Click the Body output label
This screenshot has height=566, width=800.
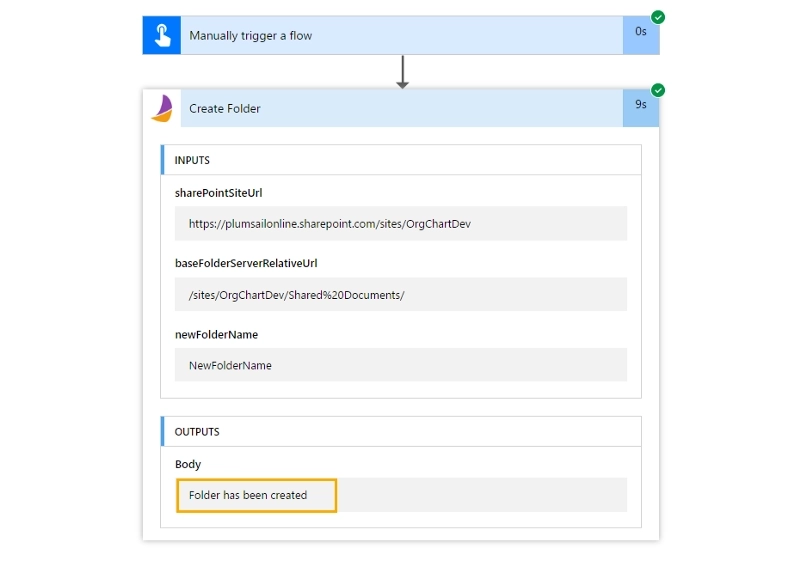click(x=188, y=464)
